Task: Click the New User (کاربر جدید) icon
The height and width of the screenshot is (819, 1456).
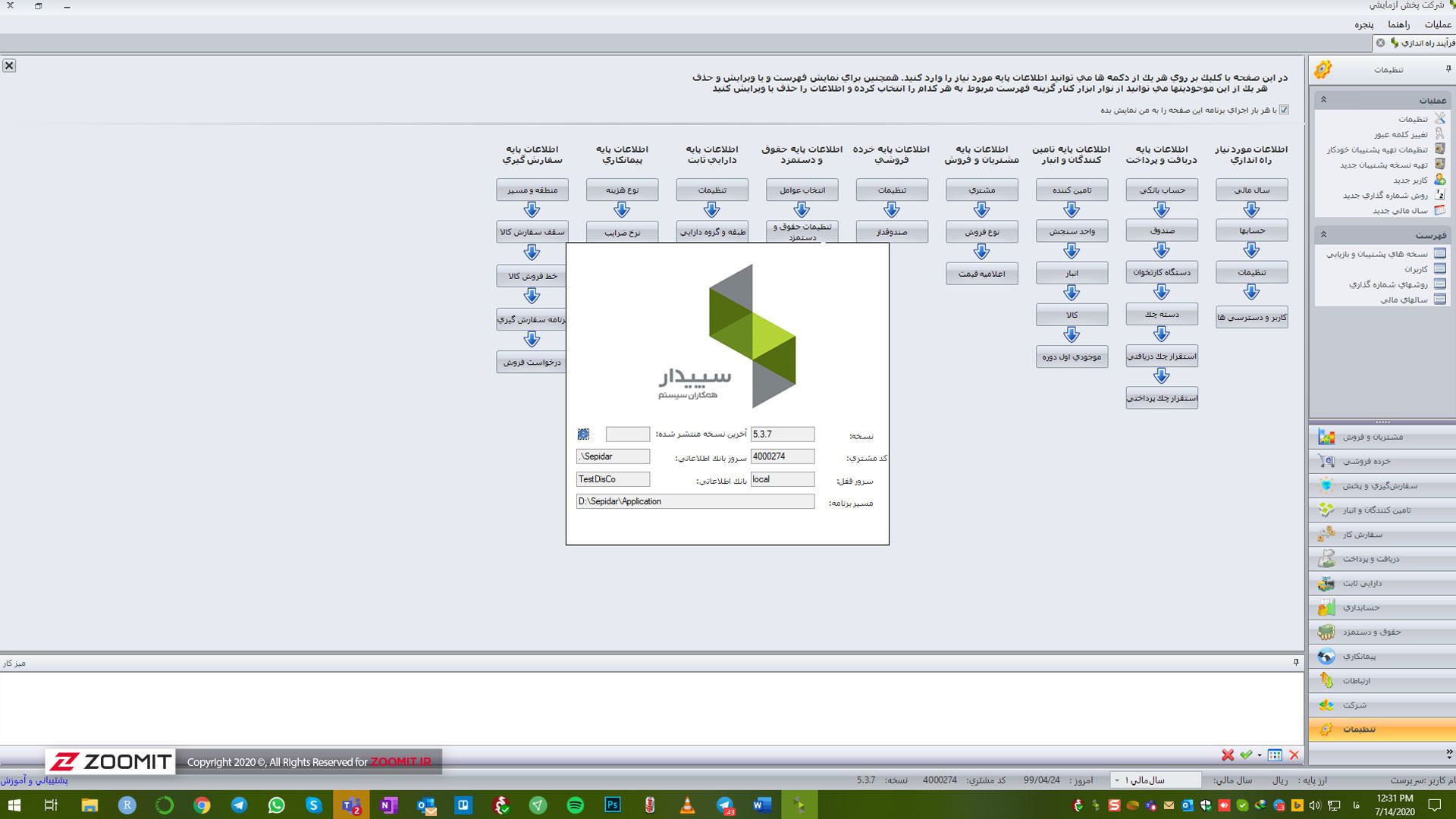Action: coord(1439,180)
